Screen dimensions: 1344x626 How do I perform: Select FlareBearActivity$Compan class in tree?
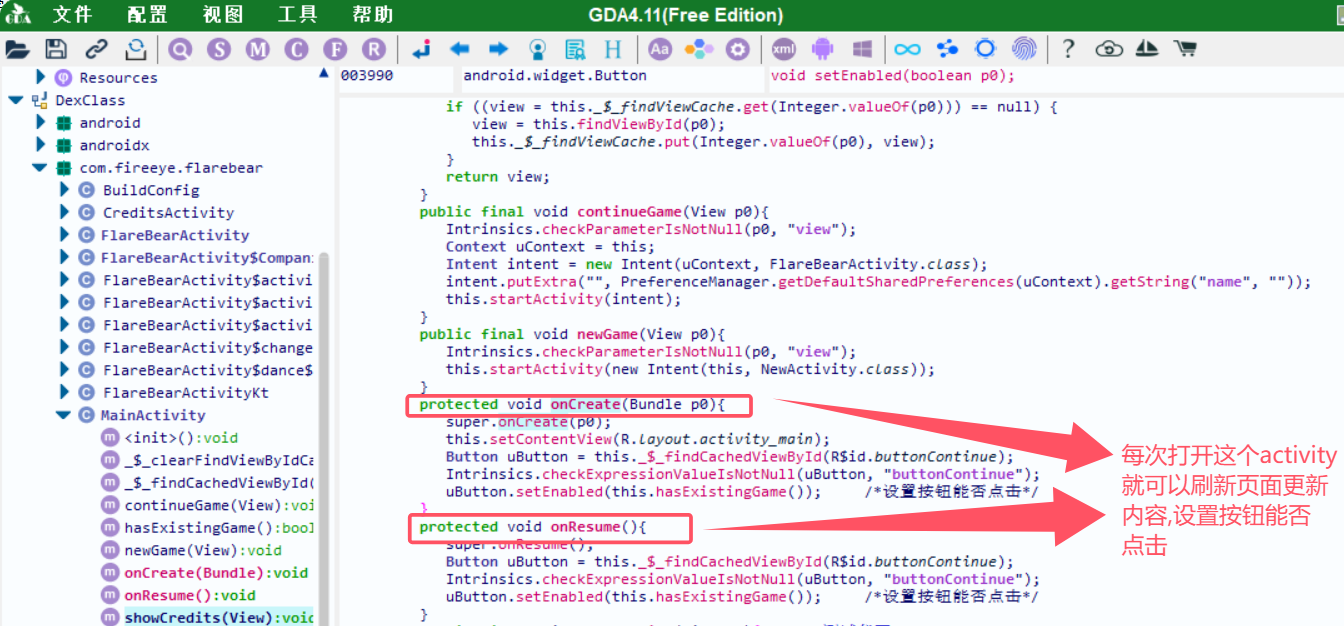(207, 257)
